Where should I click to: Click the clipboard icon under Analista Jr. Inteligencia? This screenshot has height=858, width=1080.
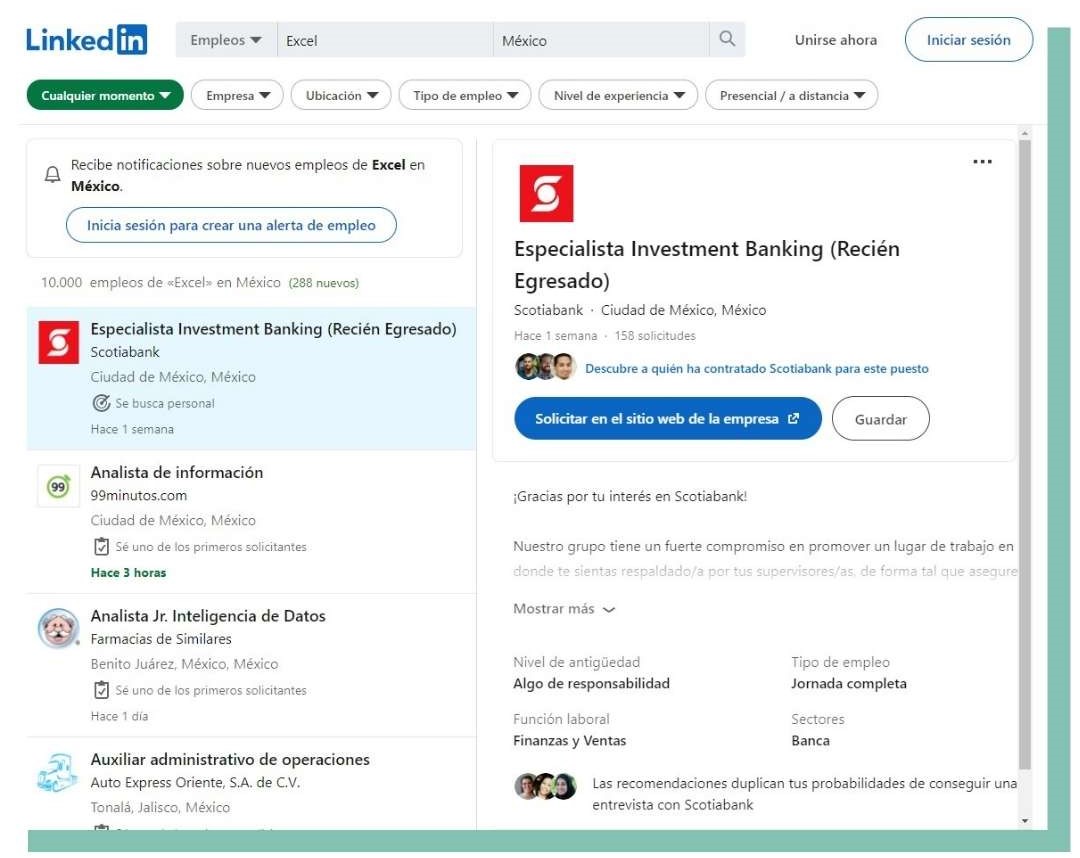(x=101, y=689)
